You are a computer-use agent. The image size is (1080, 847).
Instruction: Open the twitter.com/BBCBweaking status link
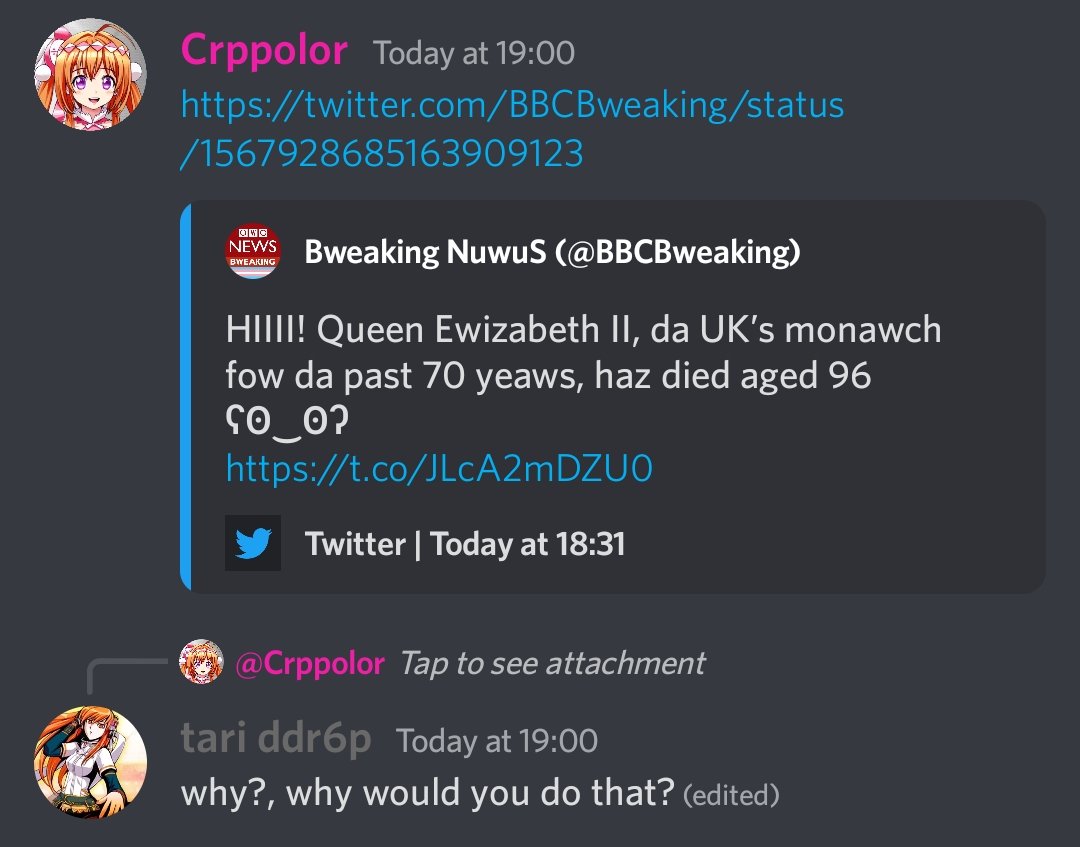[512, 129]
